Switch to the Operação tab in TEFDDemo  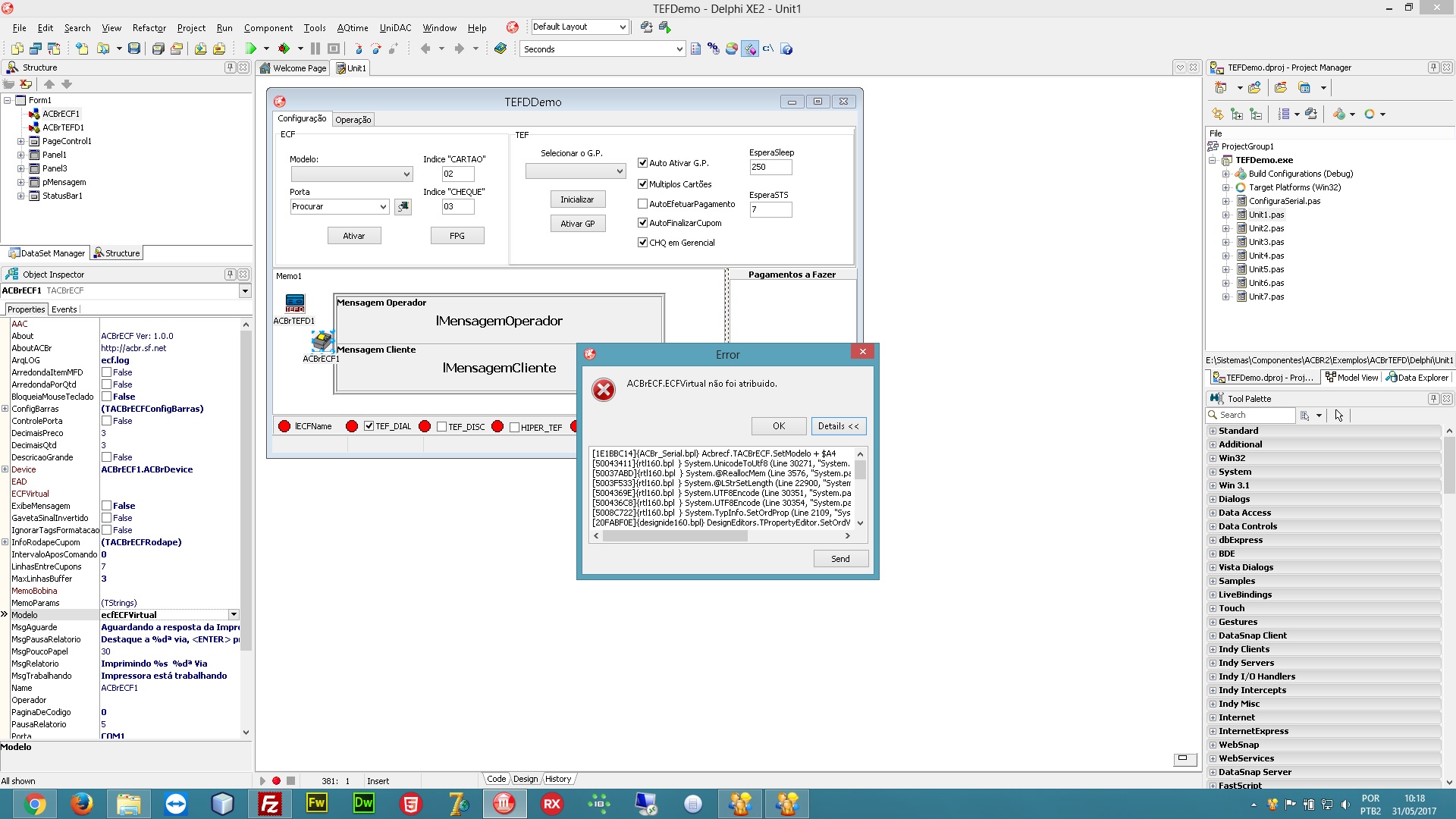tap(353, 120)
